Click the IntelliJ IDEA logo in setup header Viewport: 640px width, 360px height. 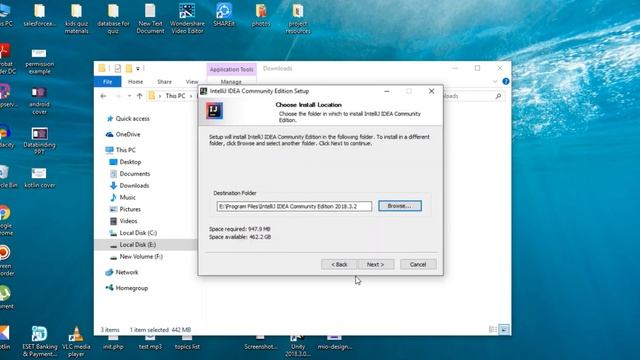[214, 111]
